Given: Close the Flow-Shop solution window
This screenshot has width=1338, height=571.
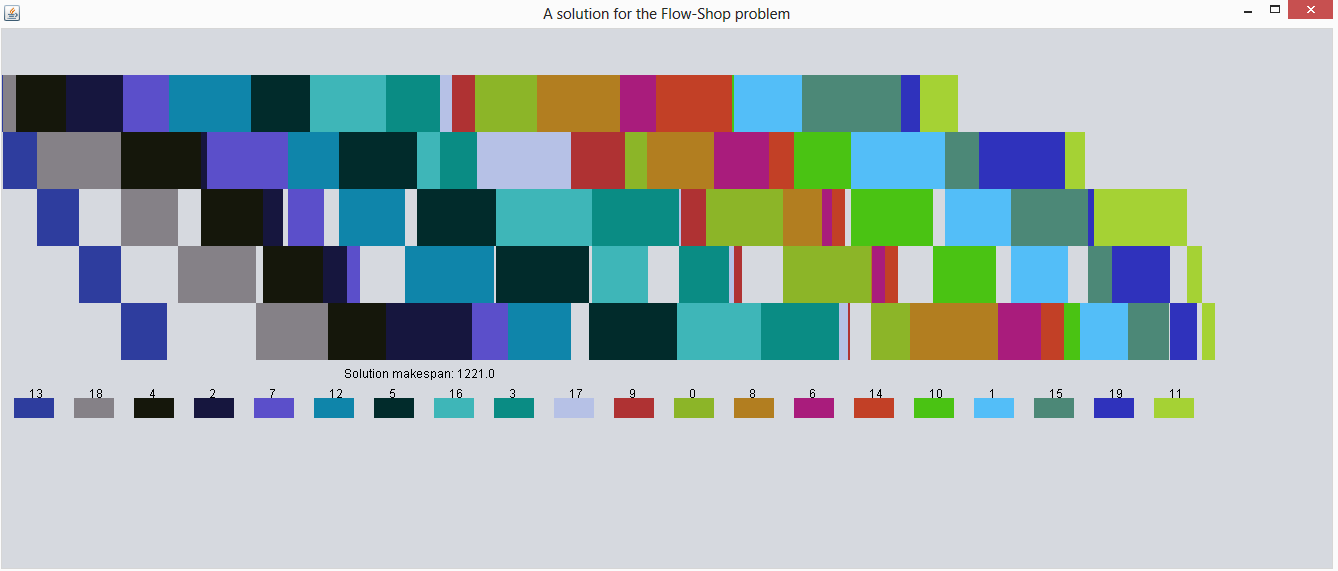Looking at the screenshot, I should [x=1310, y=10].
